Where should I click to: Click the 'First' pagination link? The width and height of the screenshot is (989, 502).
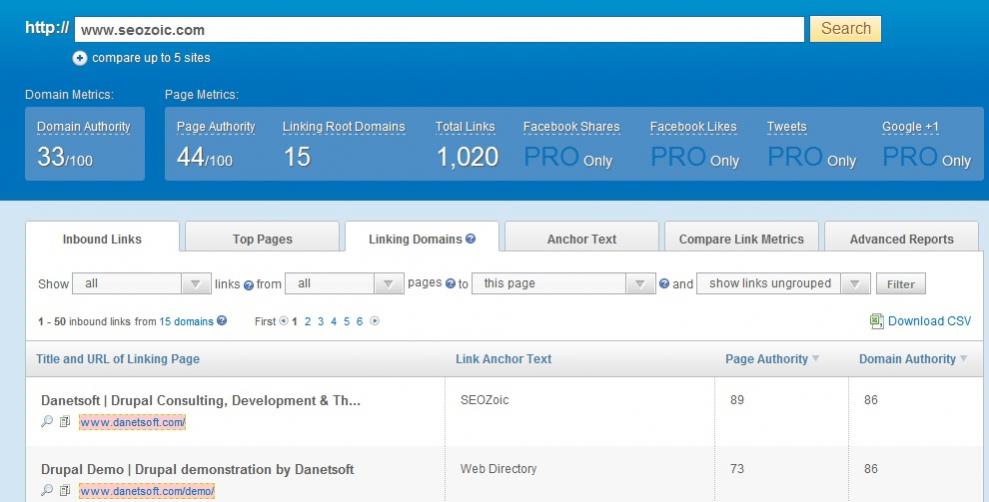click(x=265, y=321)
